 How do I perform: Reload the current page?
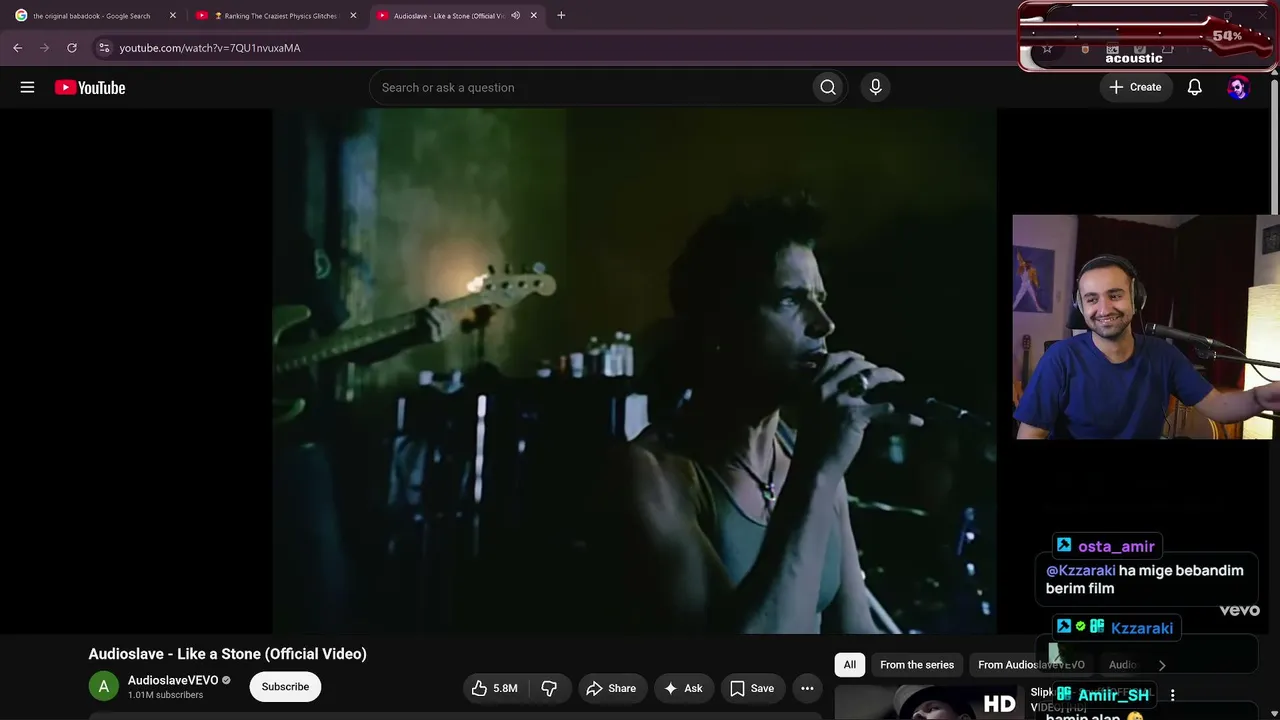point(71,47)
